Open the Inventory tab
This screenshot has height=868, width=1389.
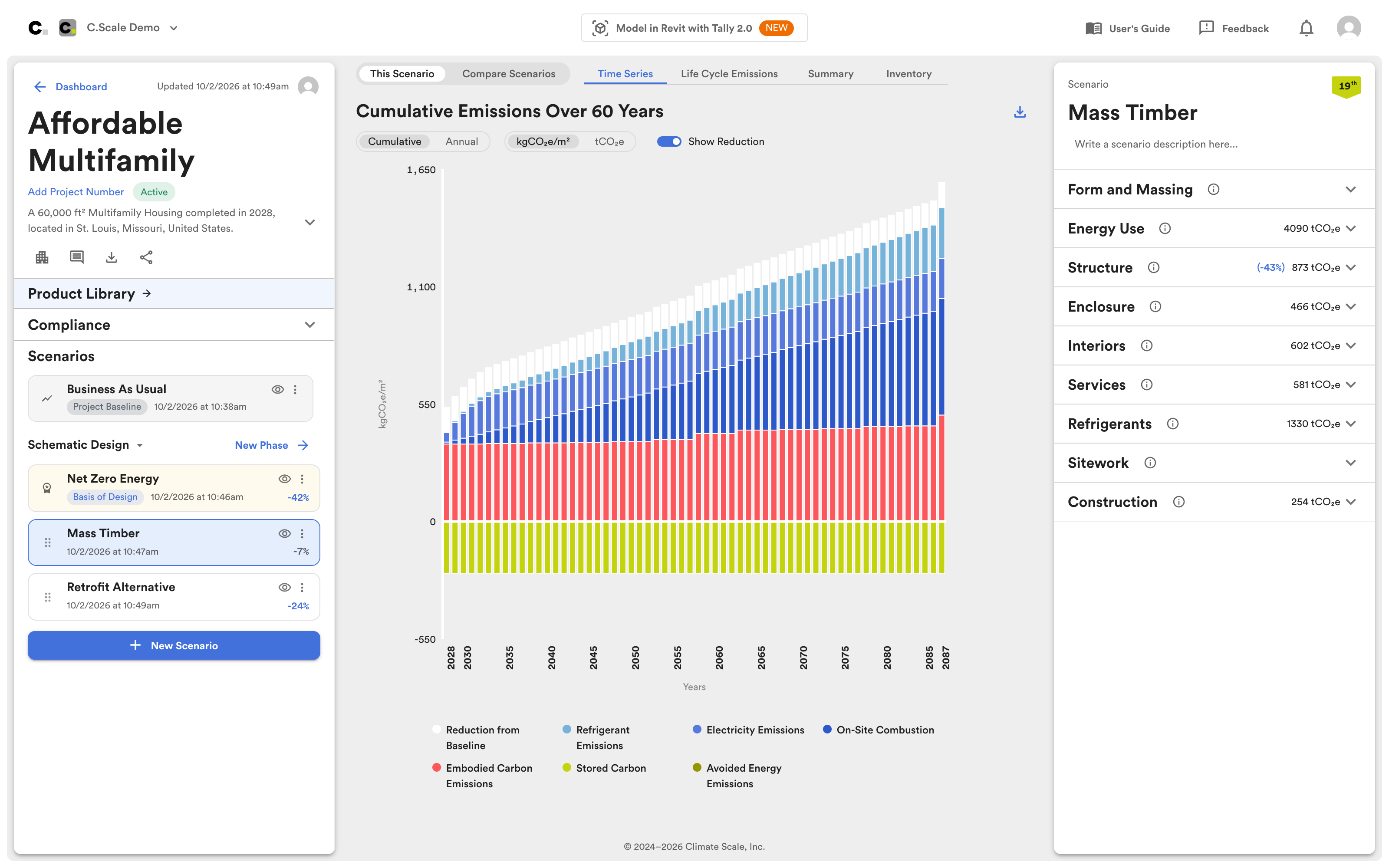(x=908, y=74)
